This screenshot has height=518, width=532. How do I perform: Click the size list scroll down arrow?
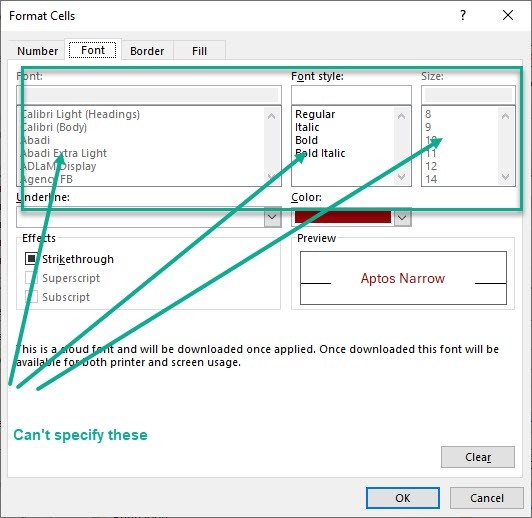505,176
